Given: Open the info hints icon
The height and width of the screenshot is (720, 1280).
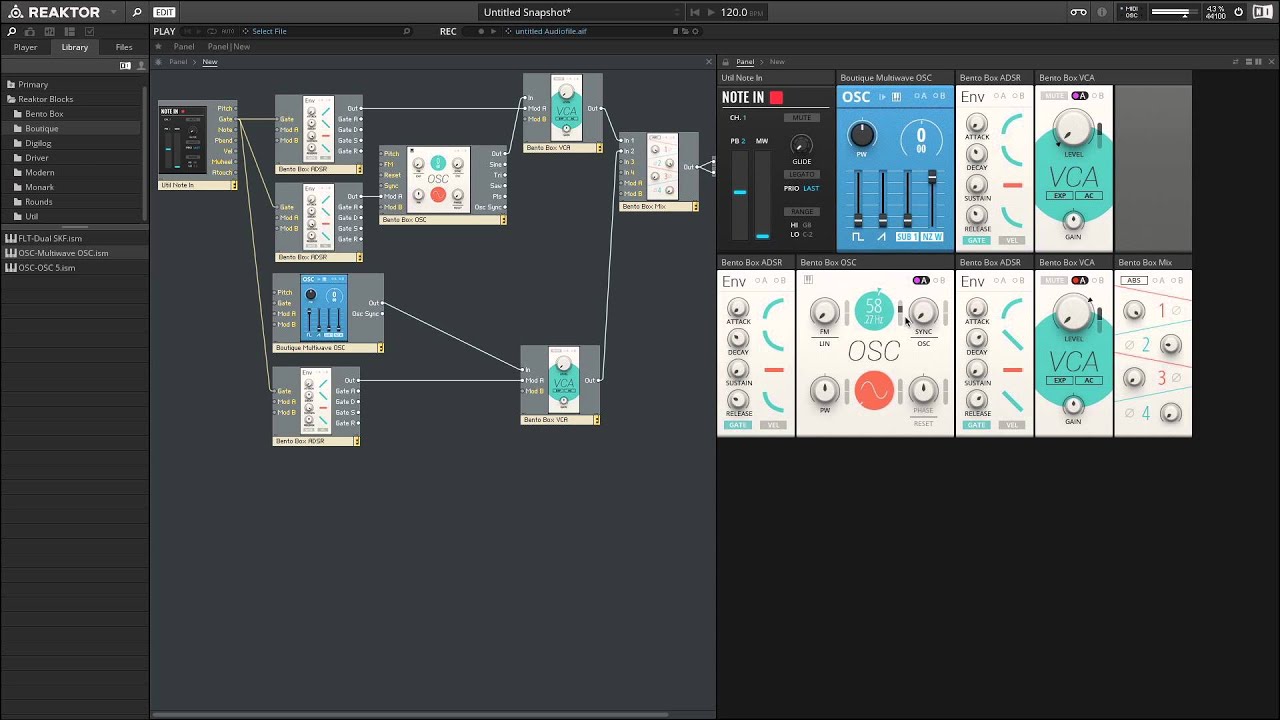Looking at the screenshot, I should 1102,12.
